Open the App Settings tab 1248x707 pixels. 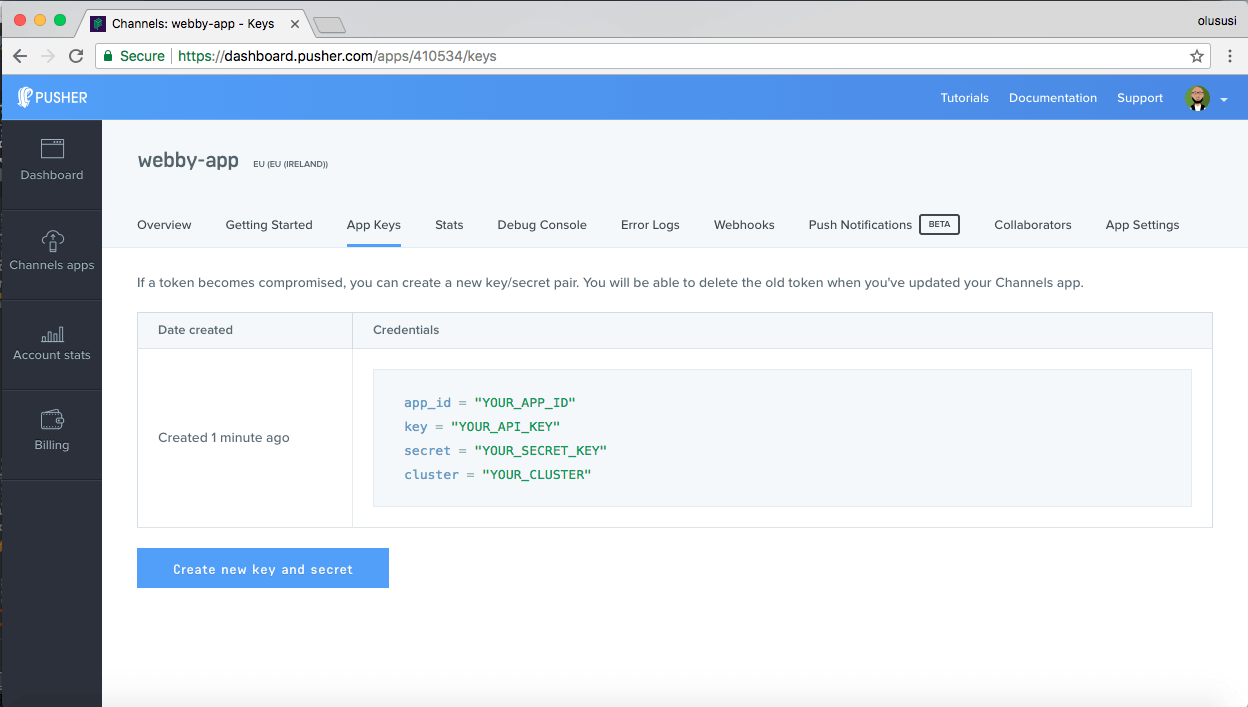coord(1142,225)
